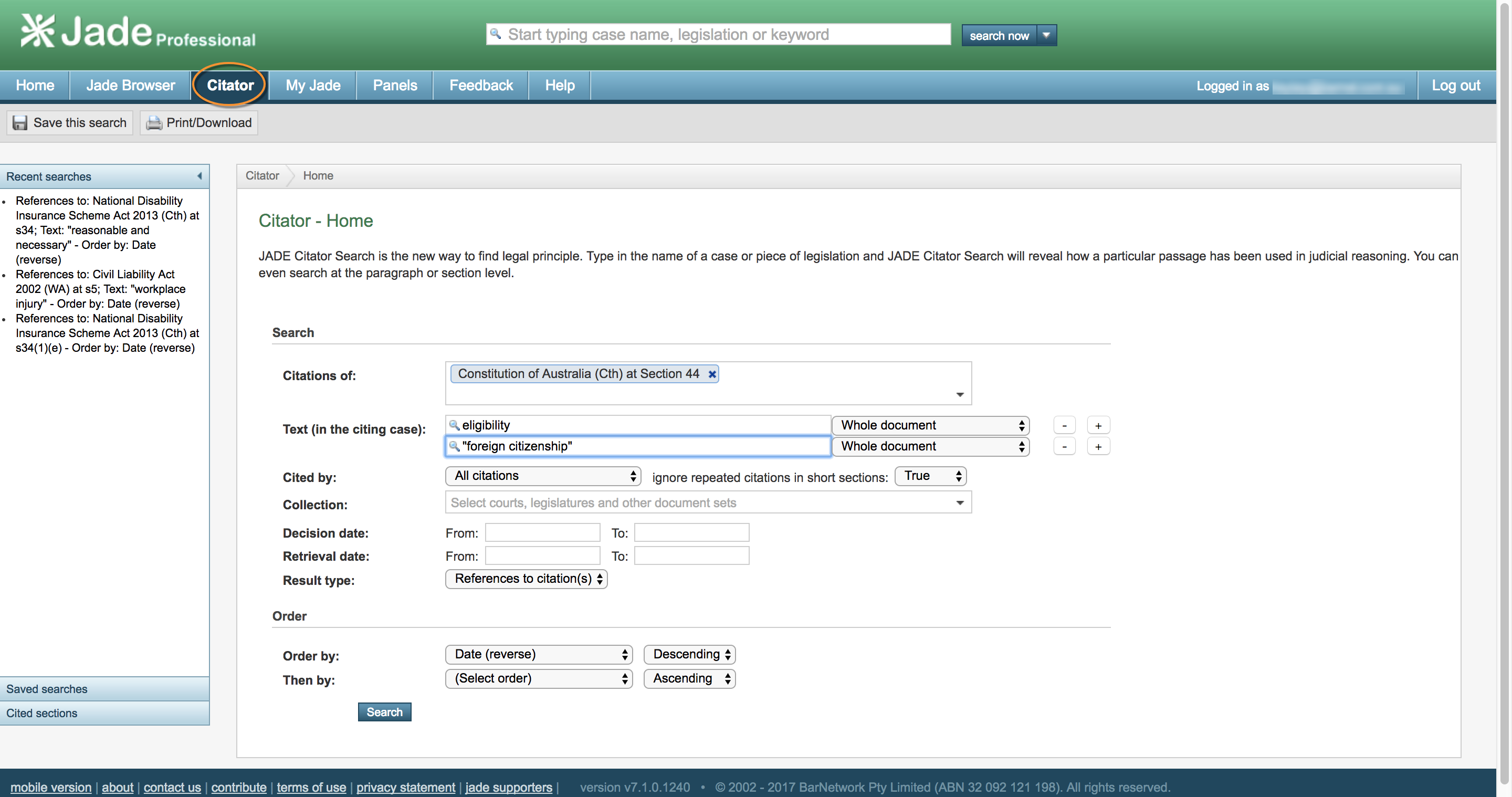Open the Collection courts dropdown
Screen dimensions: 1512x797
(x=708, y=503)
